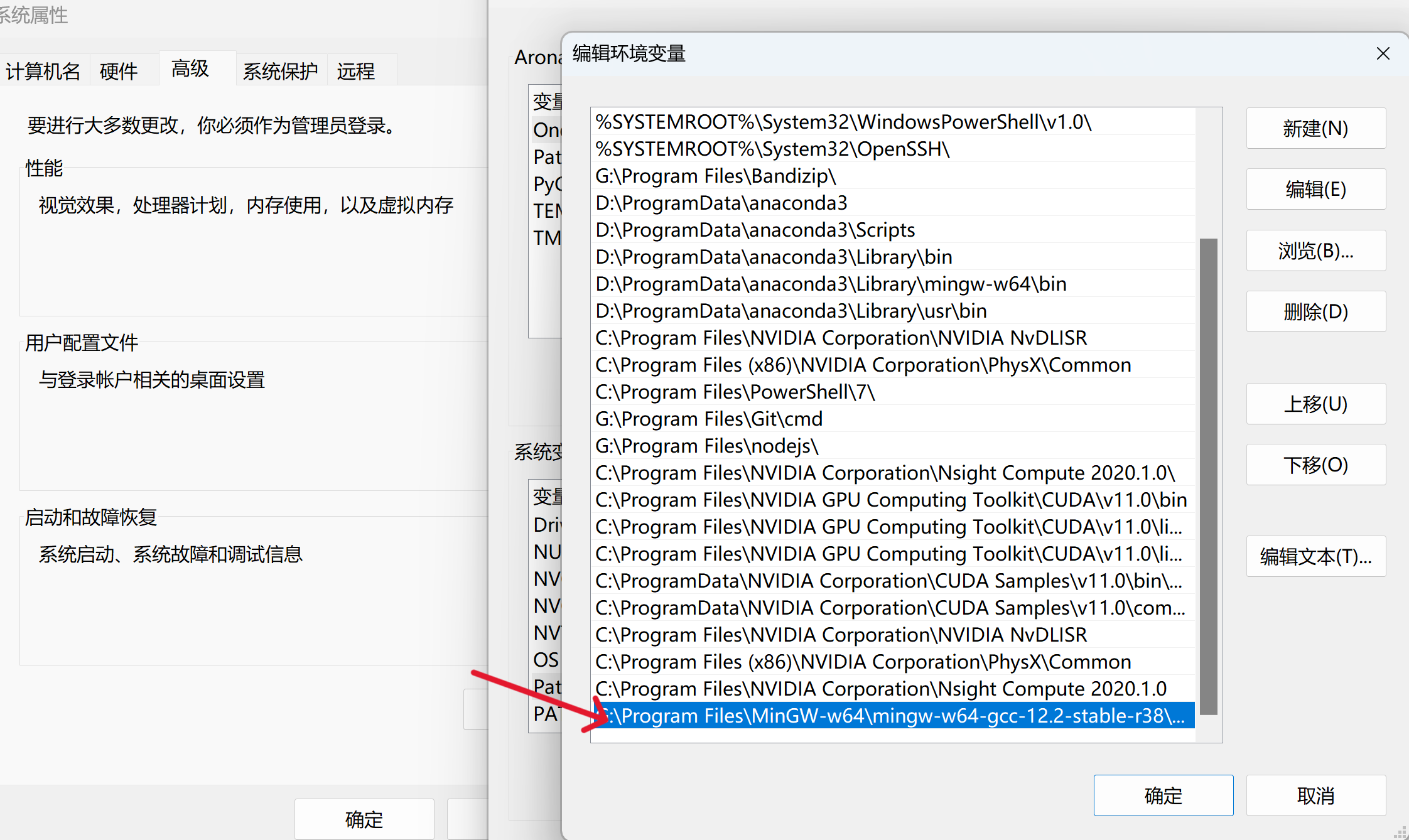Viewport: 1409px width, 840px height.
Task: Switch to 计算机名 tab
Action: pos(43,72)
